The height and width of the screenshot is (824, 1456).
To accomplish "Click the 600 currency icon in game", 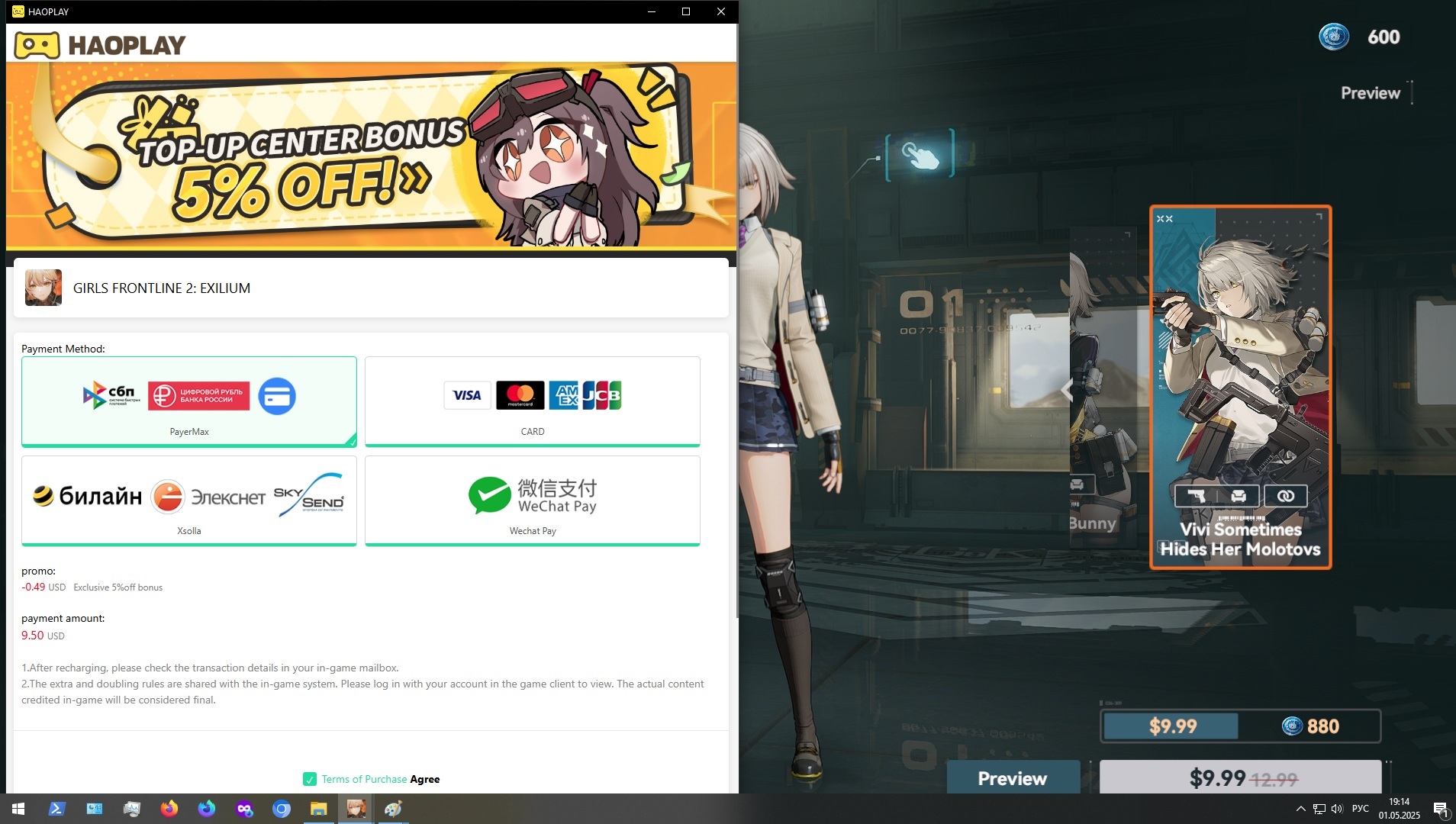I will [1334, 37].
